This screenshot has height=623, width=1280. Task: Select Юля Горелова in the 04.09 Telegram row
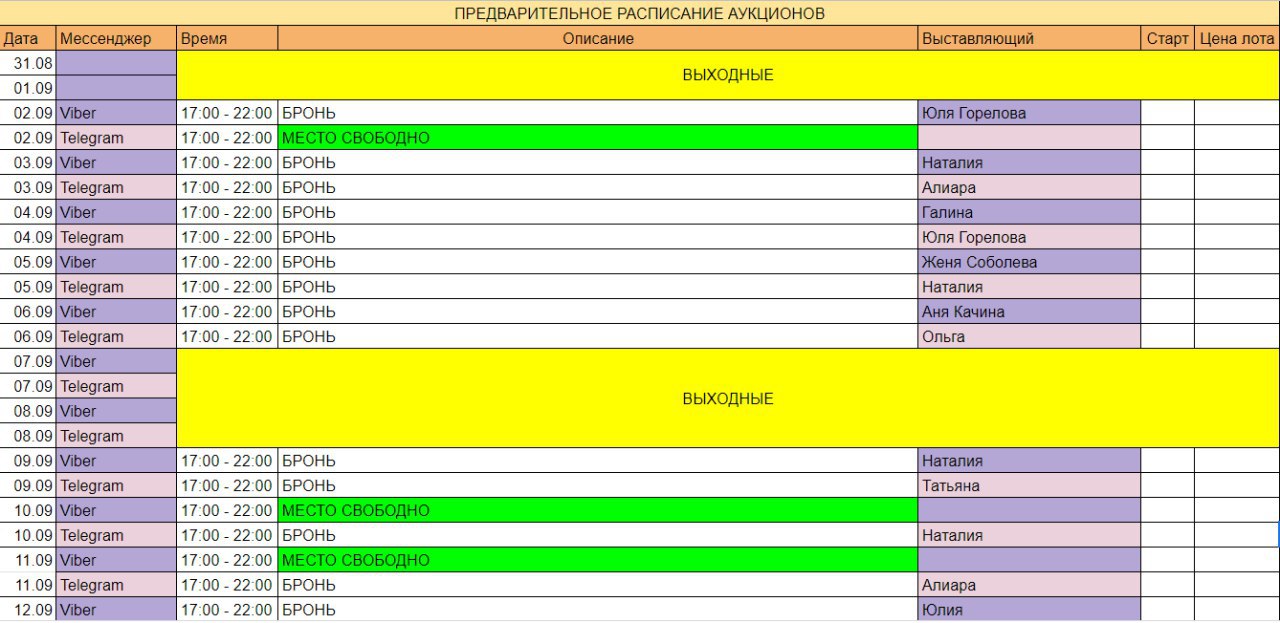click(x=1030, y=237)
